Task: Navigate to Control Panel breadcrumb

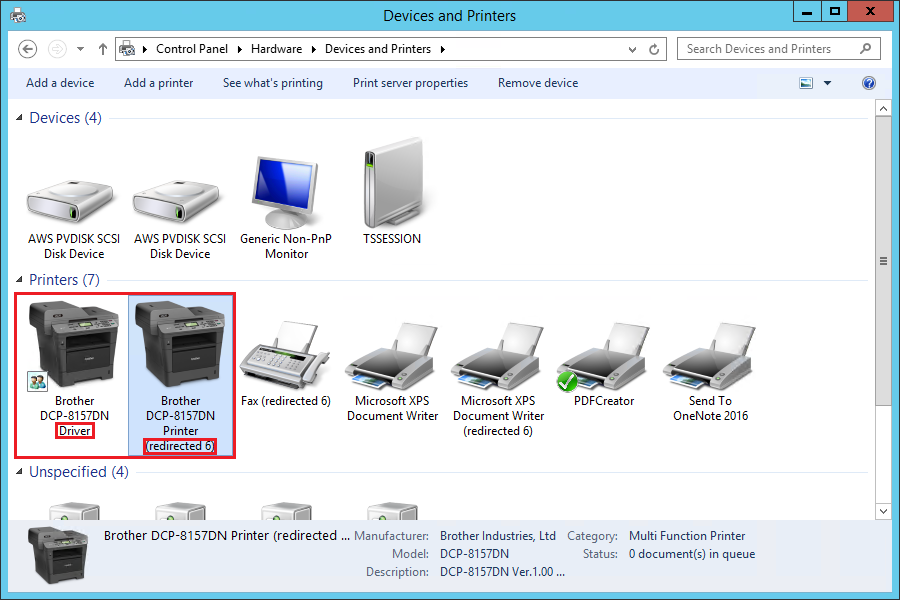Action: (x=192, y=49)
